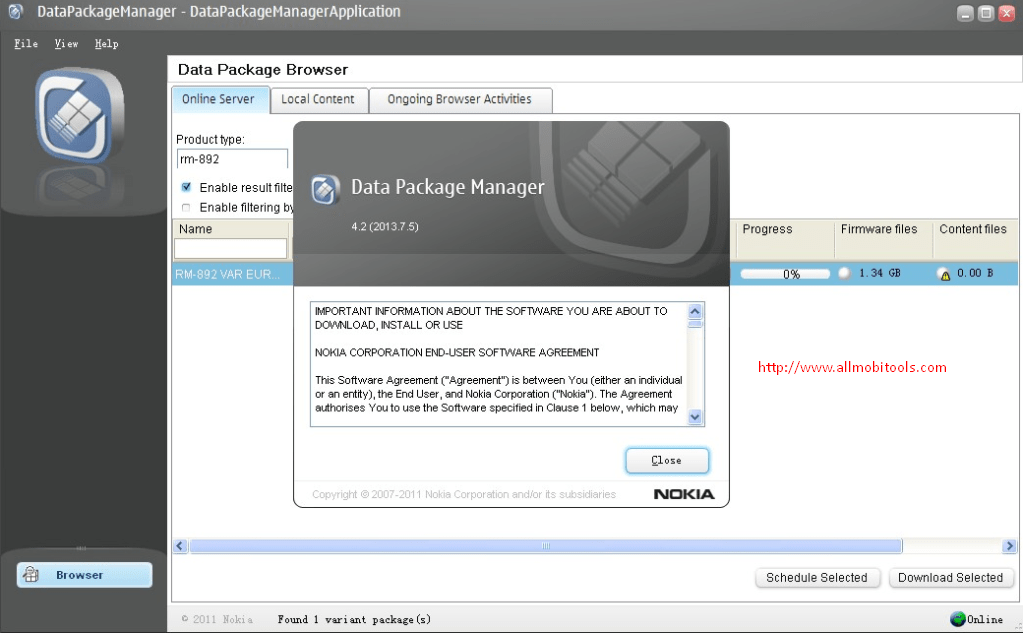
Task: Click the 1.34 GB firmware size value
Action: click(879, 273)
